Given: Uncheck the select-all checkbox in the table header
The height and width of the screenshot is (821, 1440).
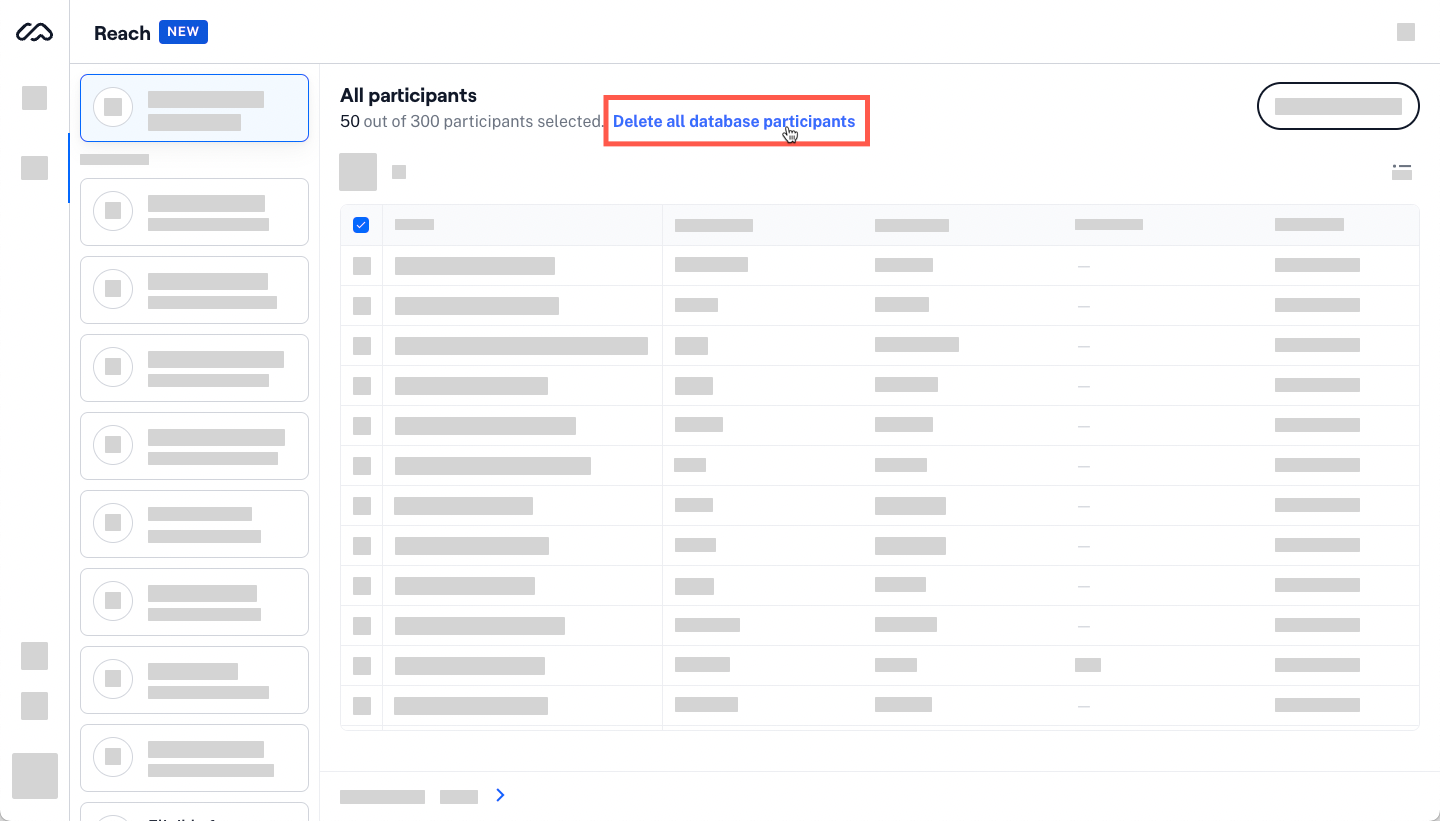Looking at the screenshot, I should 361,225.
